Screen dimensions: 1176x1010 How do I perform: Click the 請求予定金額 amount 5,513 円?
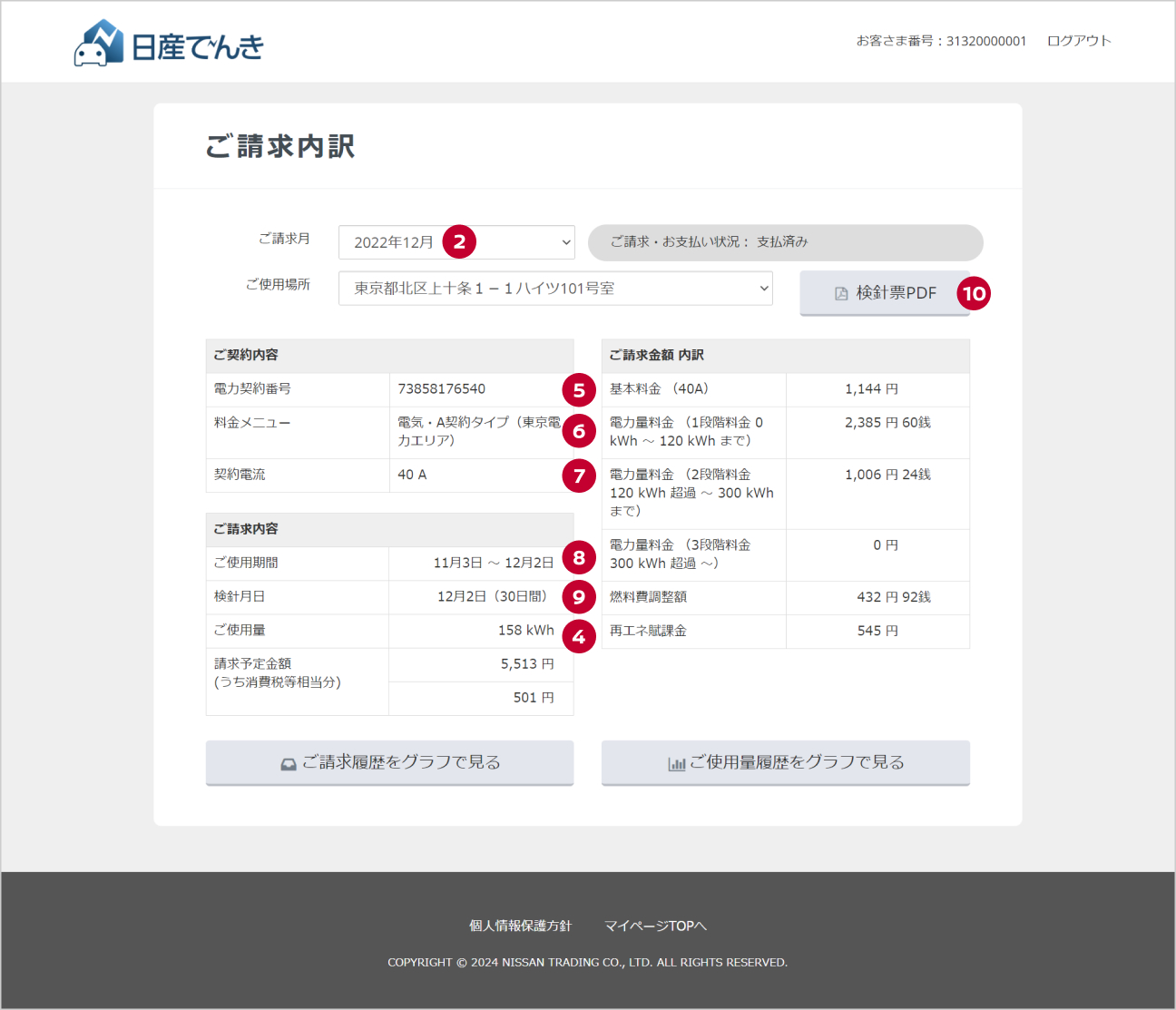526,664
